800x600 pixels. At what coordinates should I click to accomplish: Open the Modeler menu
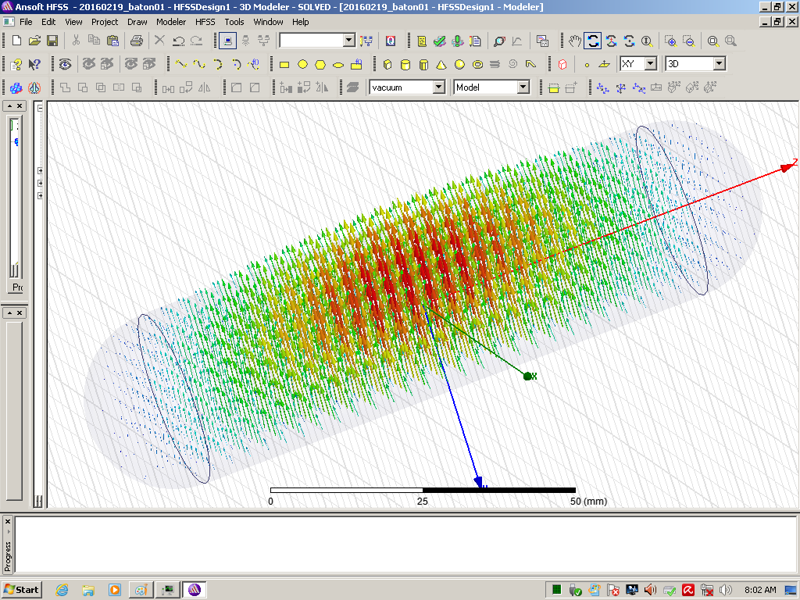click(171, 21)
